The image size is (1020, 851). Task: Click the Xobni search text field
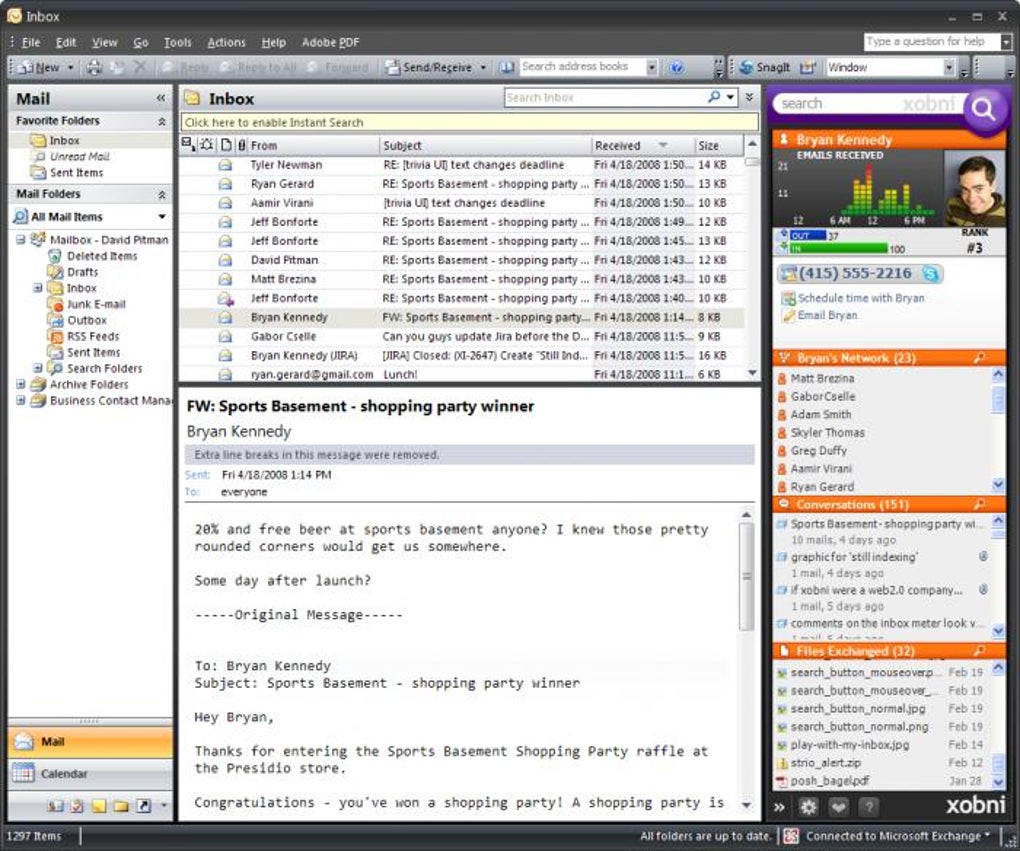pyautogui.click(x=867, y=104)
